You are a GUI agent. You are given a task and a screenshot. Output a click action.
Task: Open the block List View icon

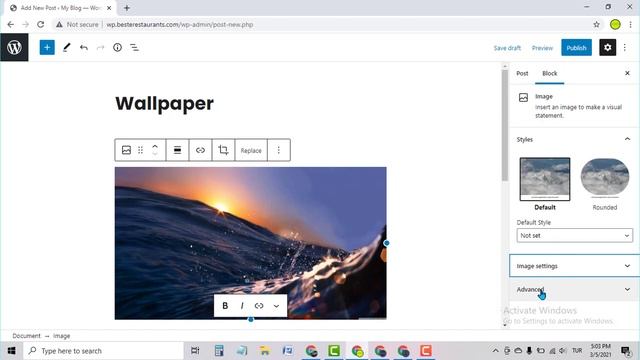134,48
